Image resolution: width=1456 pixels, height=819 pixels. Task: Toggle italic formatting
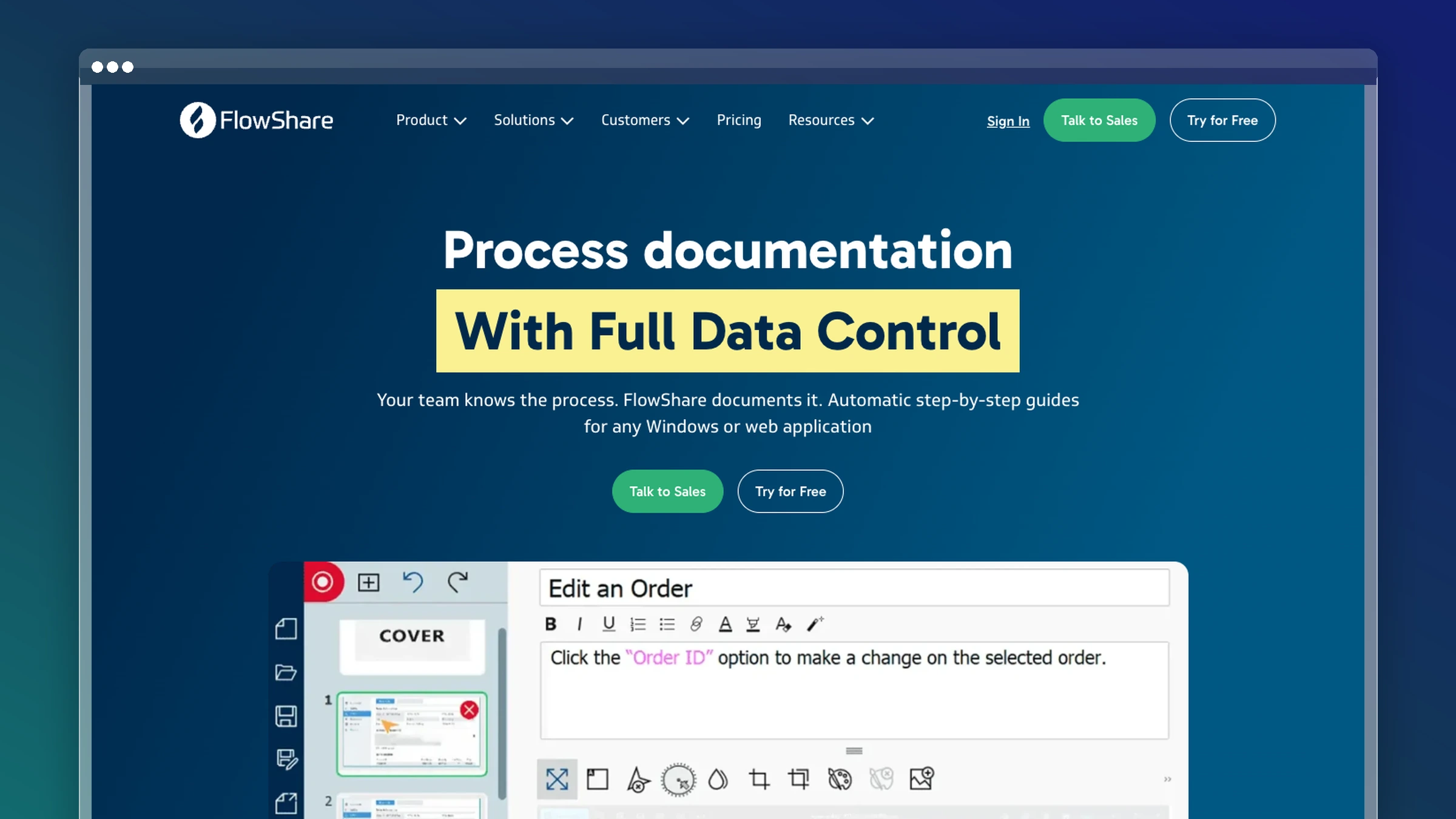580,624
